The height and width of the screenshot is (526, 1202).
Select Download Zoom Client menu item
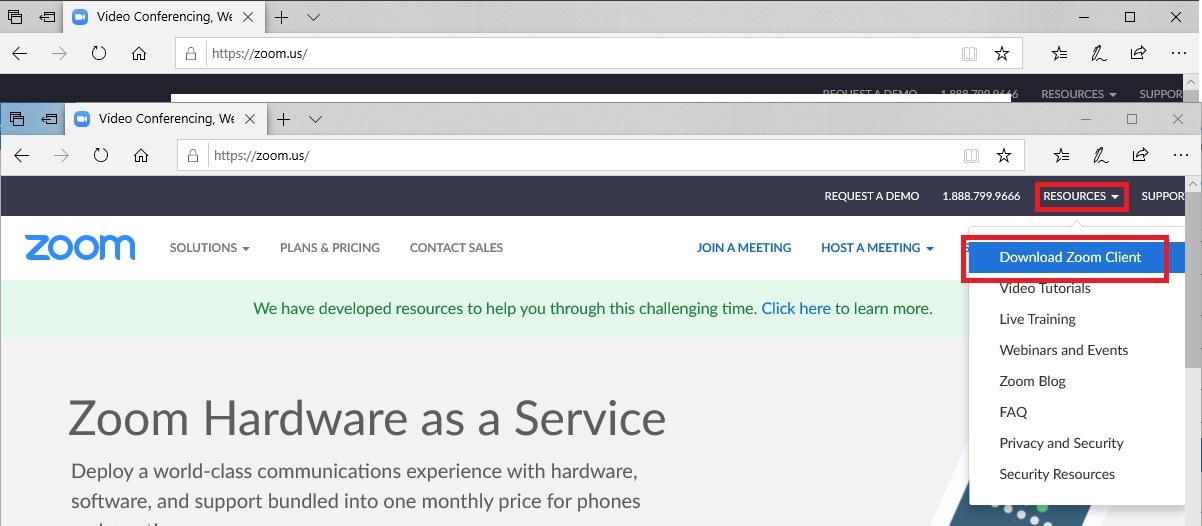[1069, 257]
